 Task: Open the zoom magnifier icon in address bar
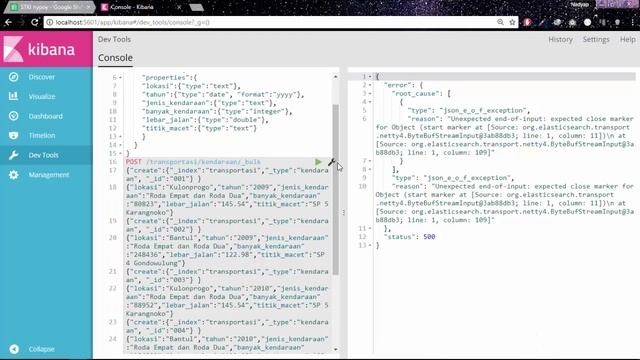click(500, 22)
